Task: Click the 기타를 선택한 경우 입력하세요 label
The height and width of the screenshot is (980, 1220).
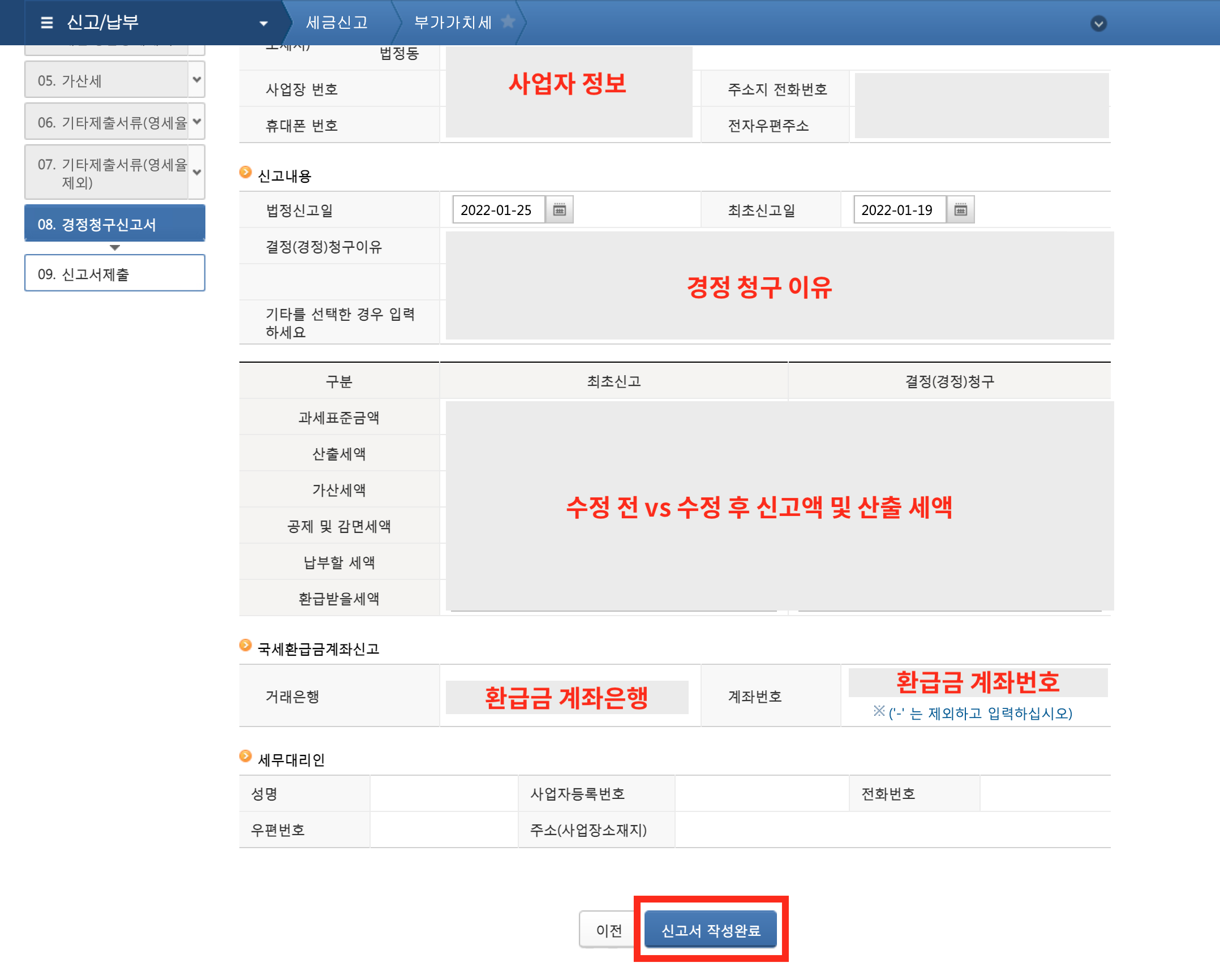Action: [x=340, y=323]
